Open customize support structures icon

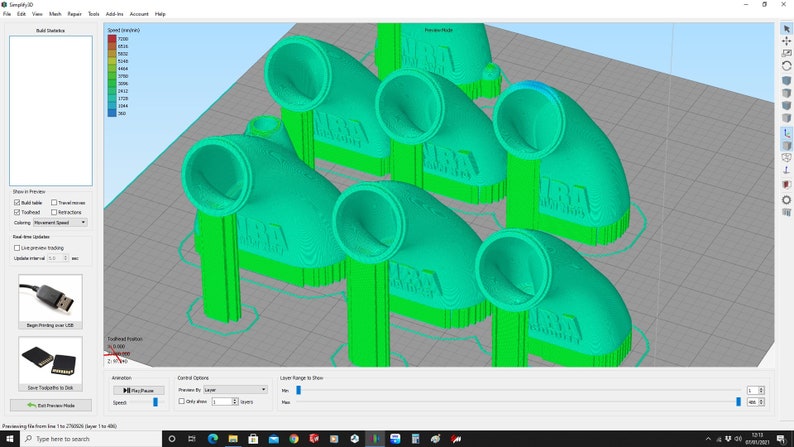click(x=786, y=213)
